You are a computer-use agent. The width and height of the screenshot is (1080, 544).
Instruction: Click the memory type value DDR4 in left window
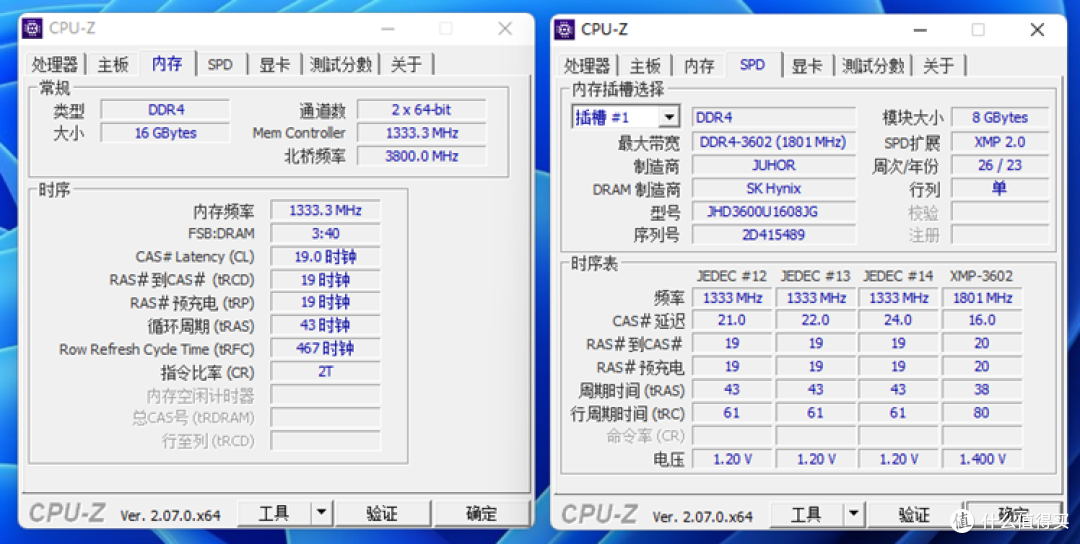165,109
